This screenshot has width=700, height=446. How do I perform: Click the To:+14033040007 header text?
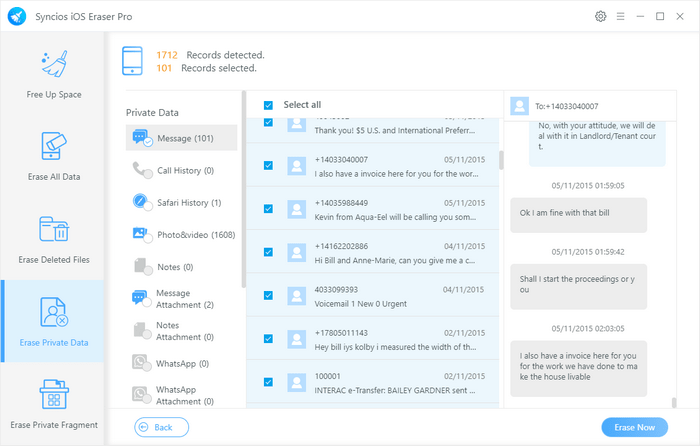[x=567, y=106]
